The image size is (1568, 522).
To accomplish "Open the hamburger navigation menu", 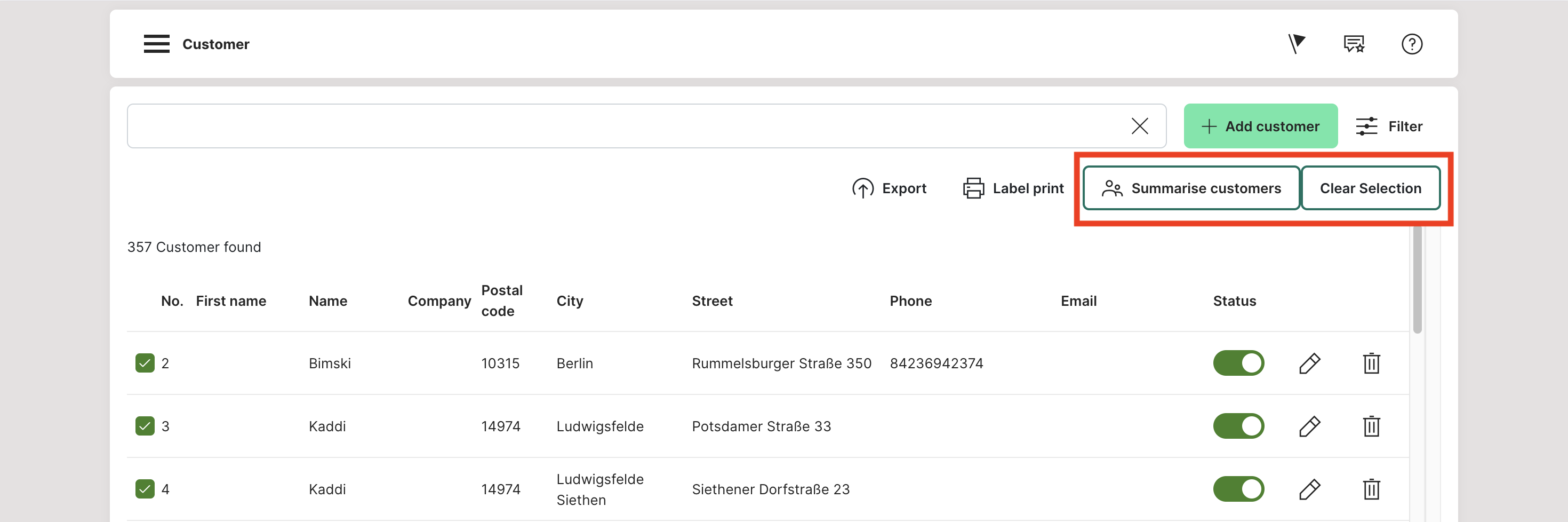I will tap(156, 44).
